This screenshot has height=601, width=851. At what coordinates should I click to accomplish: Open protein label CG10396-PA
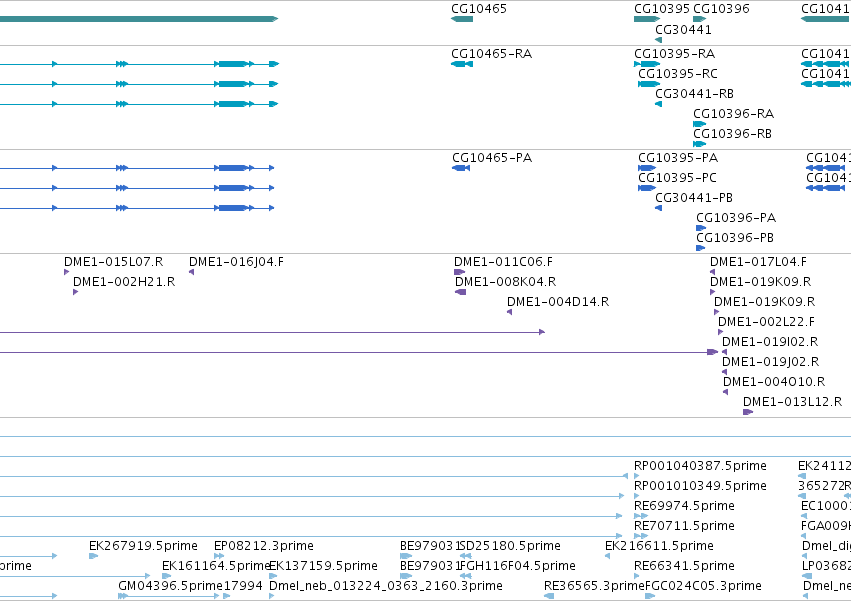736,218
